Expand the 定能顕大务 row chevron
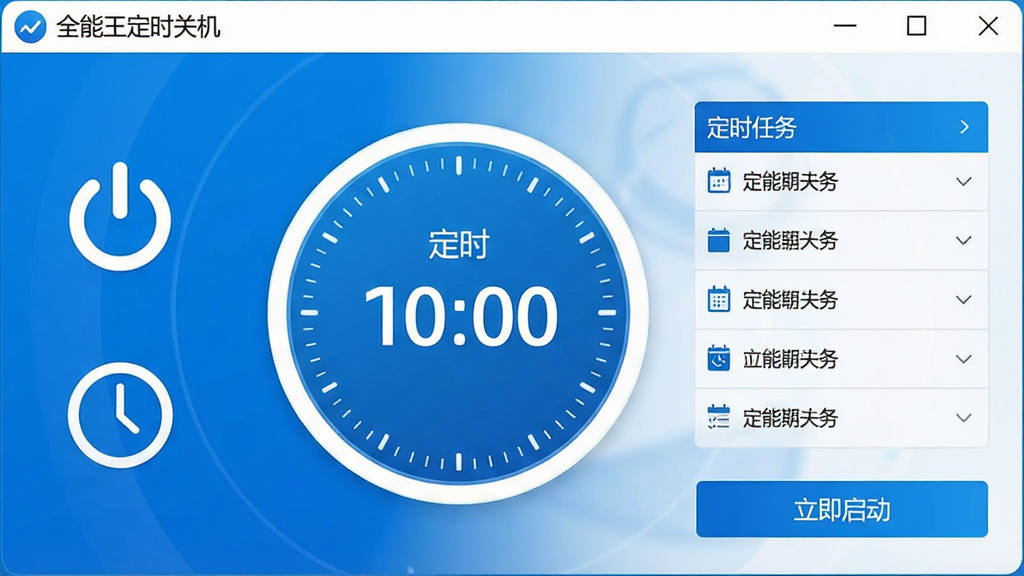This screenshot has width=1024, height=576. tap(964, 240)
